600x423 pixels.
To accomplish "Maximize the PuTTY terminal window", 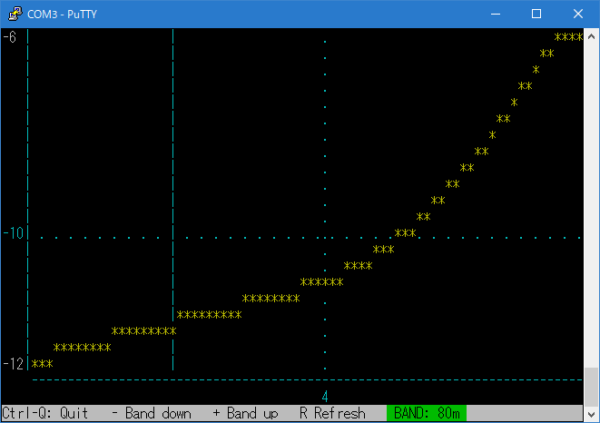I will [x=536, y=13].
